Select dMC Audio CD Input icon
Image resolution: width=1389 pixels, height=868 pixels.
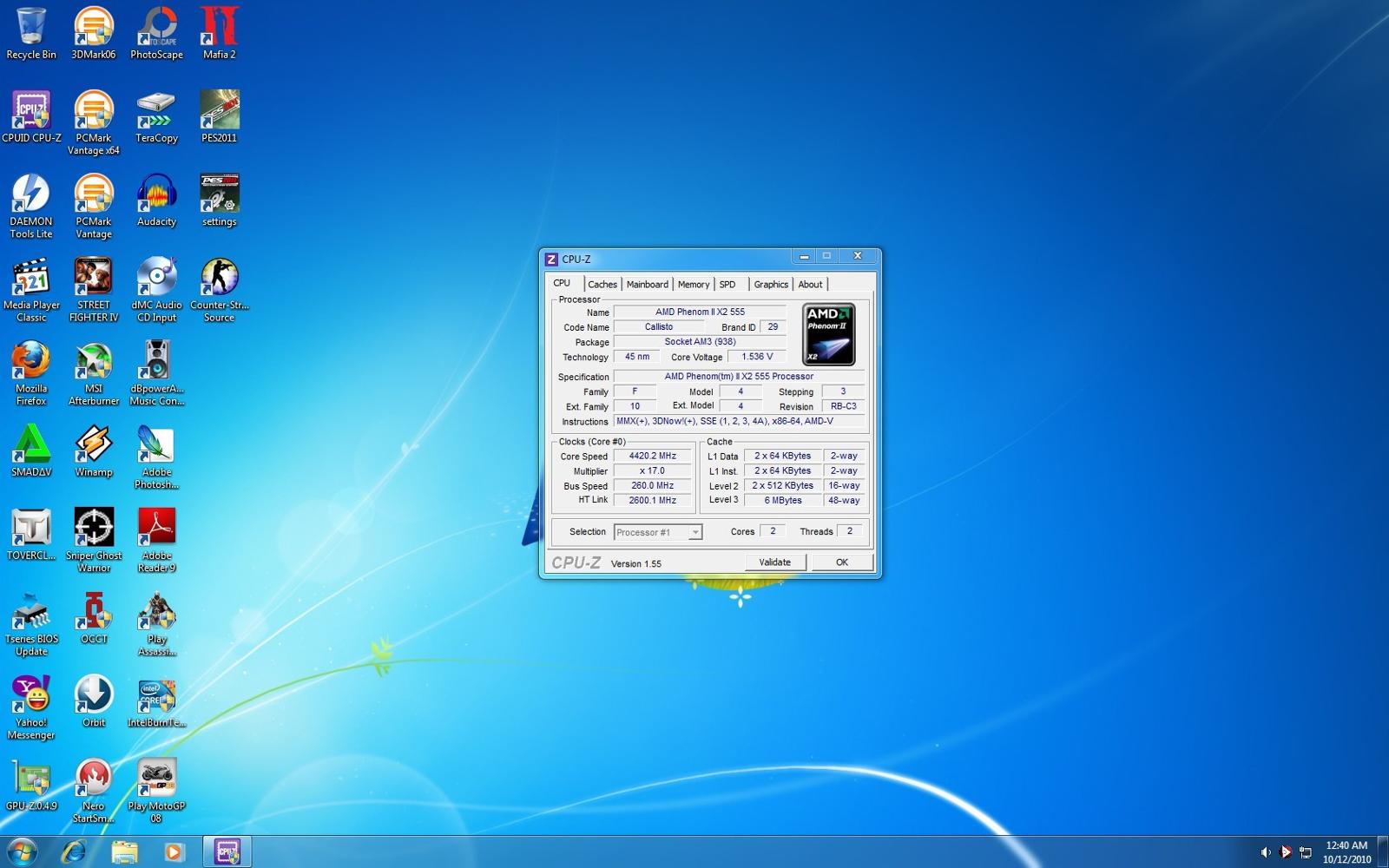pos(156,290)
